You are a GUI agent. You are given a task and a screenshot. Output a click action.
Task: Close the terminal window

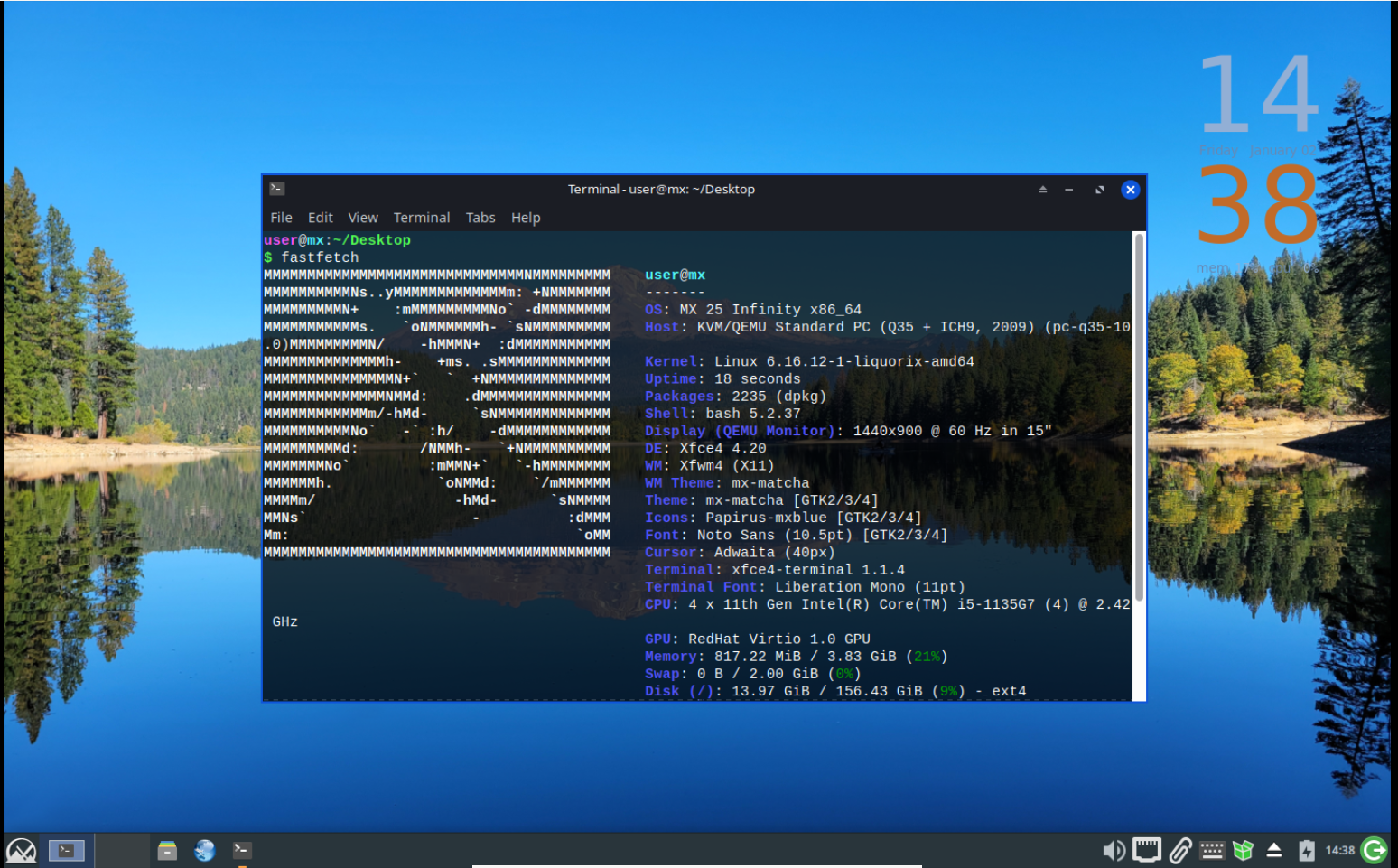click(x=1131, y=190)
